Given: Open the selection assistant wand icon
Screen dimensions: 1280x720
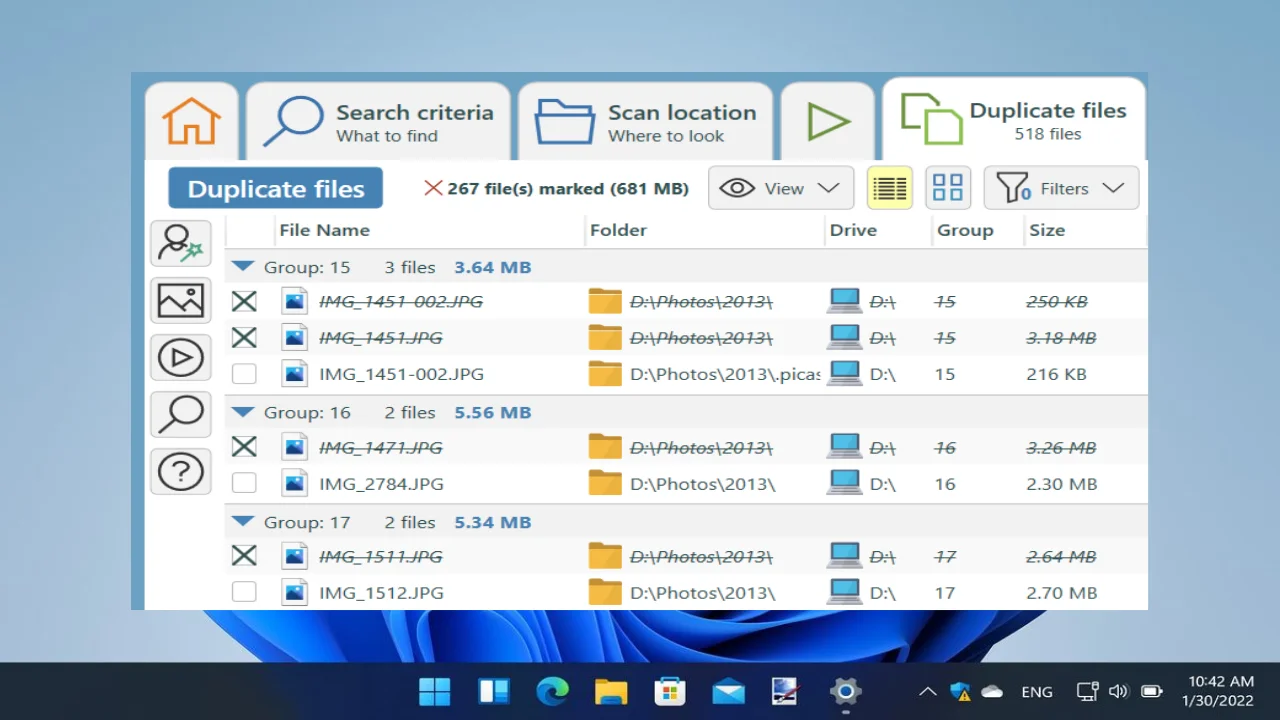Looking at the screenshot, I should [181, 243].
